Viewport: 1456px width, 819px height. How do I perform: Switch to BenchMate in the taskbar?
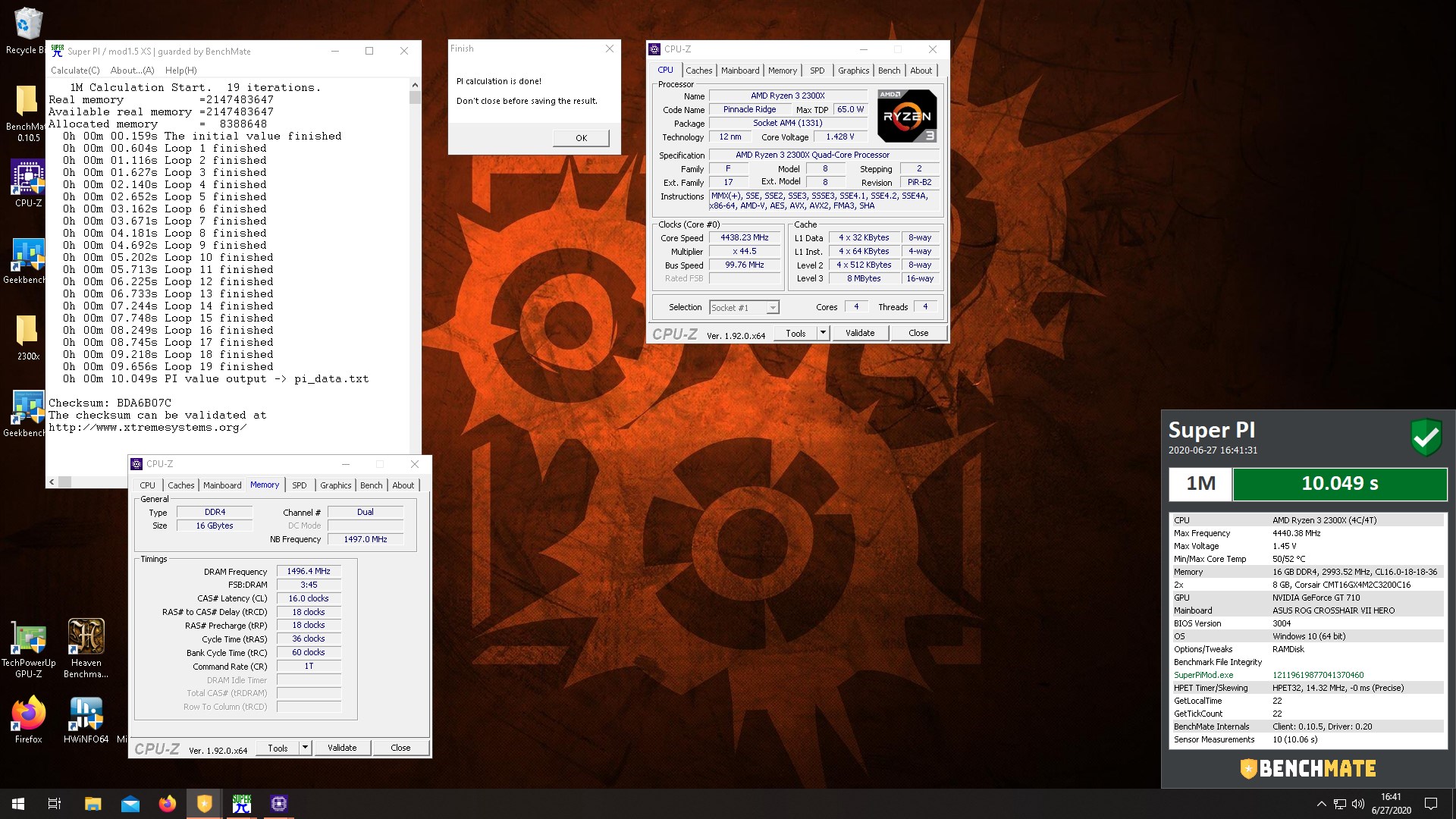pyautogui.click(x=204, y=804)
